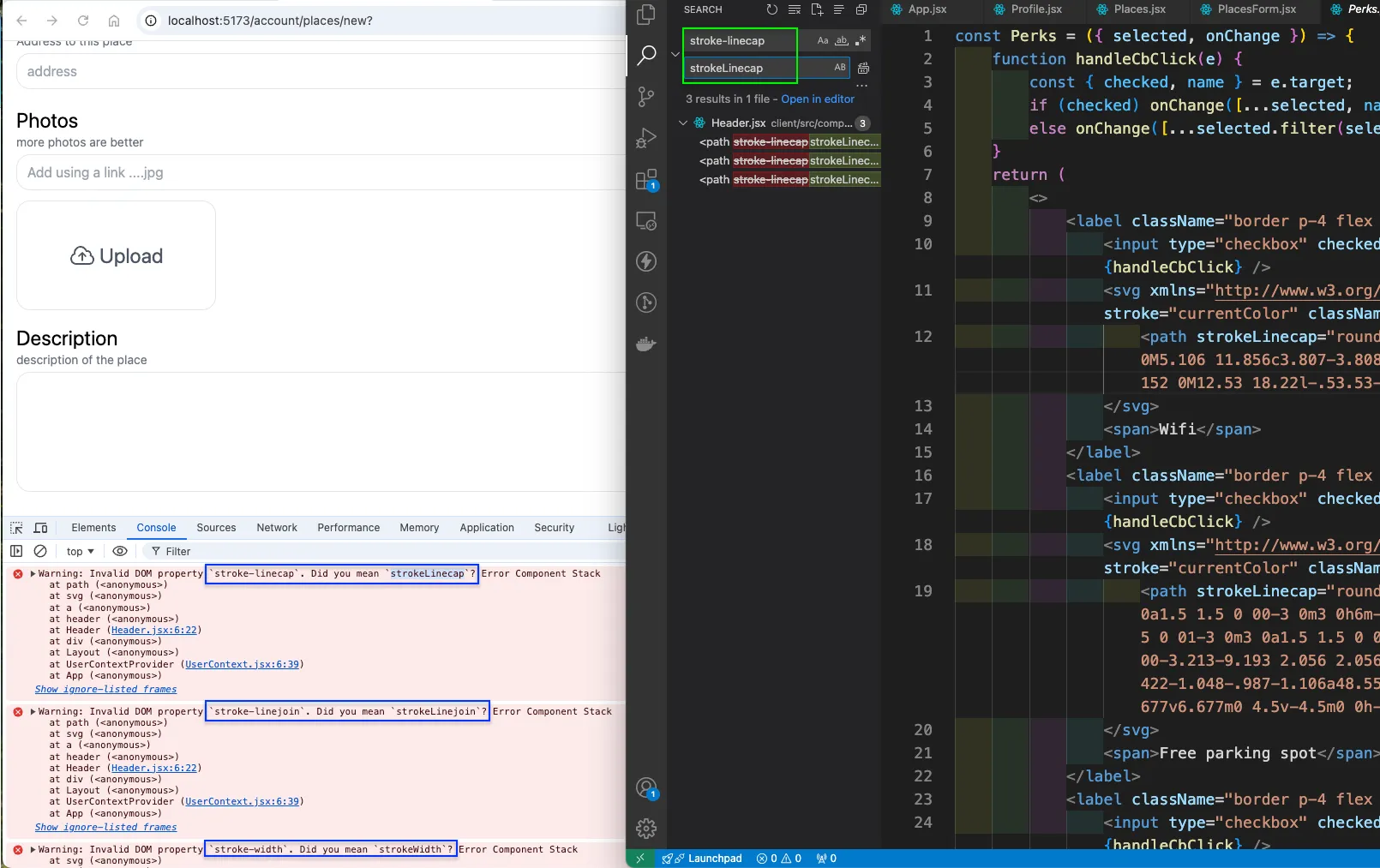Create a live expression with eye icon

[120, 551]
